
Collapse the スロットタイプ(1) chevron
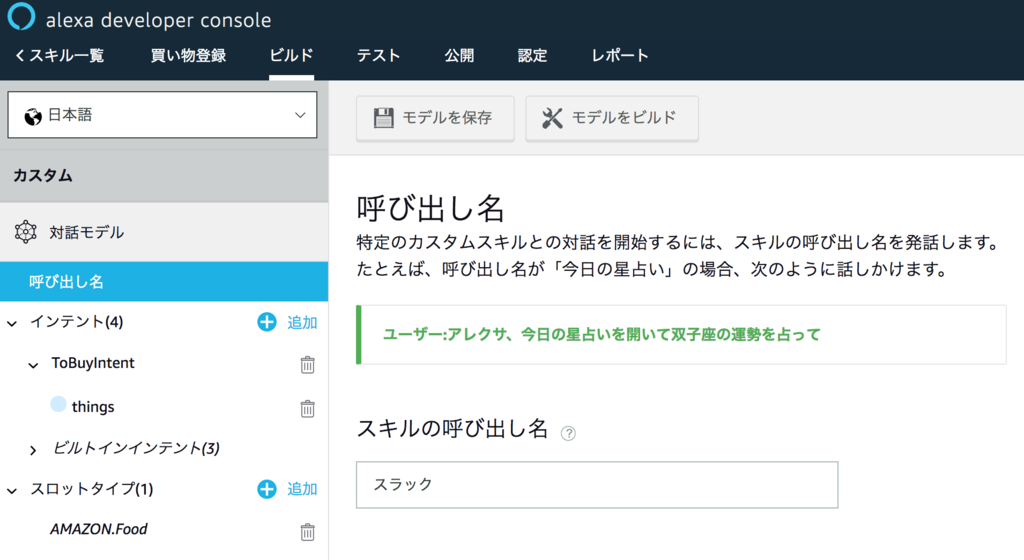click(12, 491)
